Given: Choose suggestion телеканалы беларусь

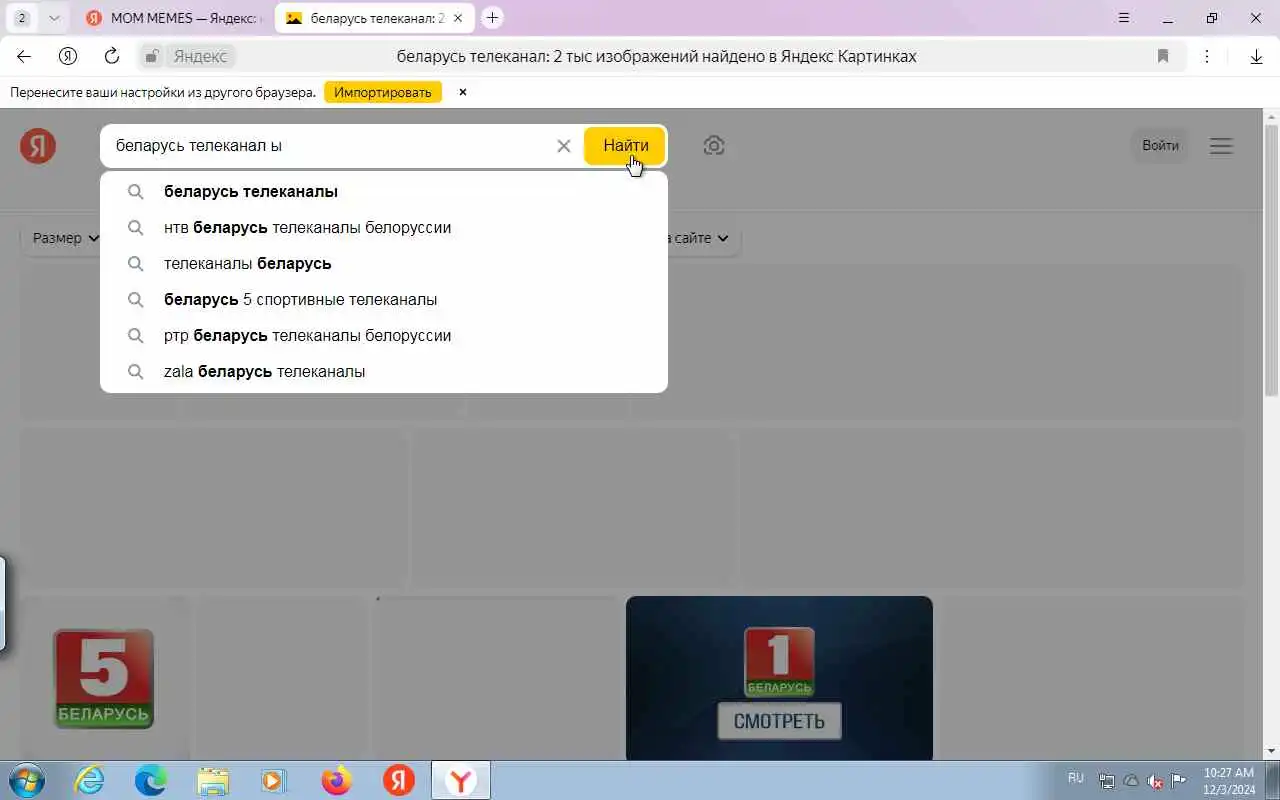Looking at the screenshot, I should click(384, 263).
